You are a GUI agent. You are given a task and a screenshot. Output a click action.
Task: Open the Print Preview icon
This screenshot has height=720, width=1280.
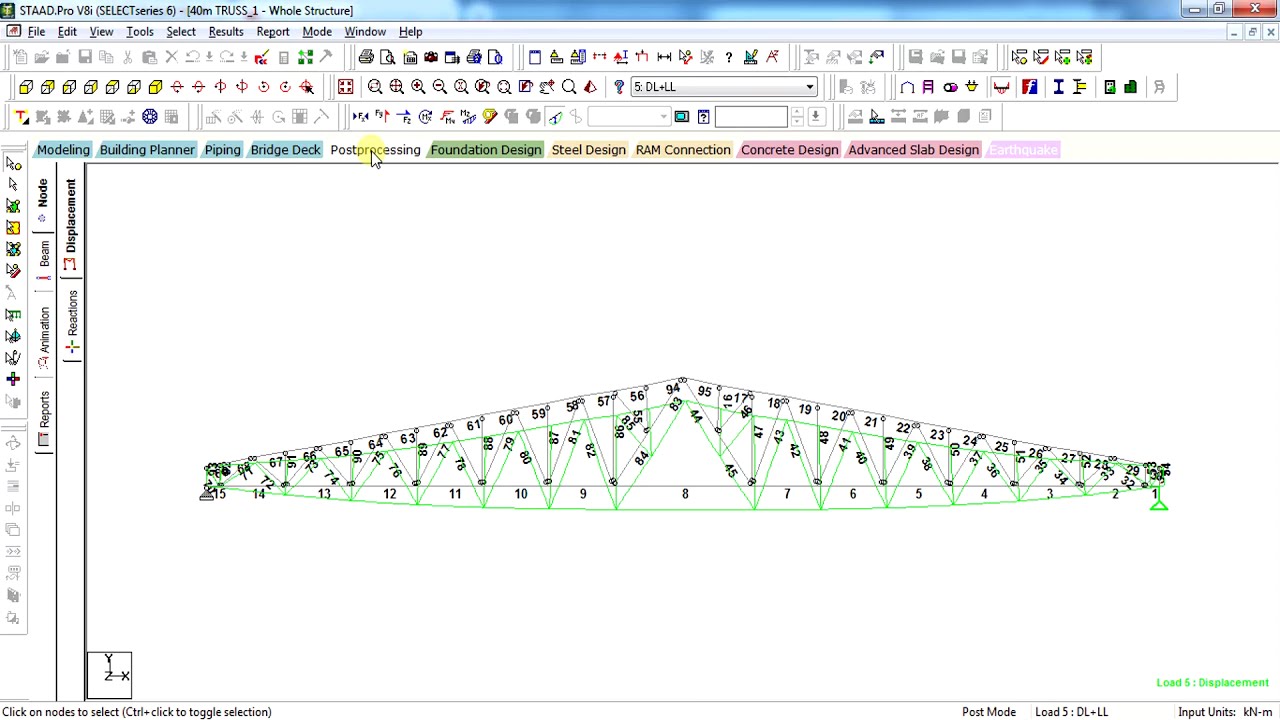(387, 57)
